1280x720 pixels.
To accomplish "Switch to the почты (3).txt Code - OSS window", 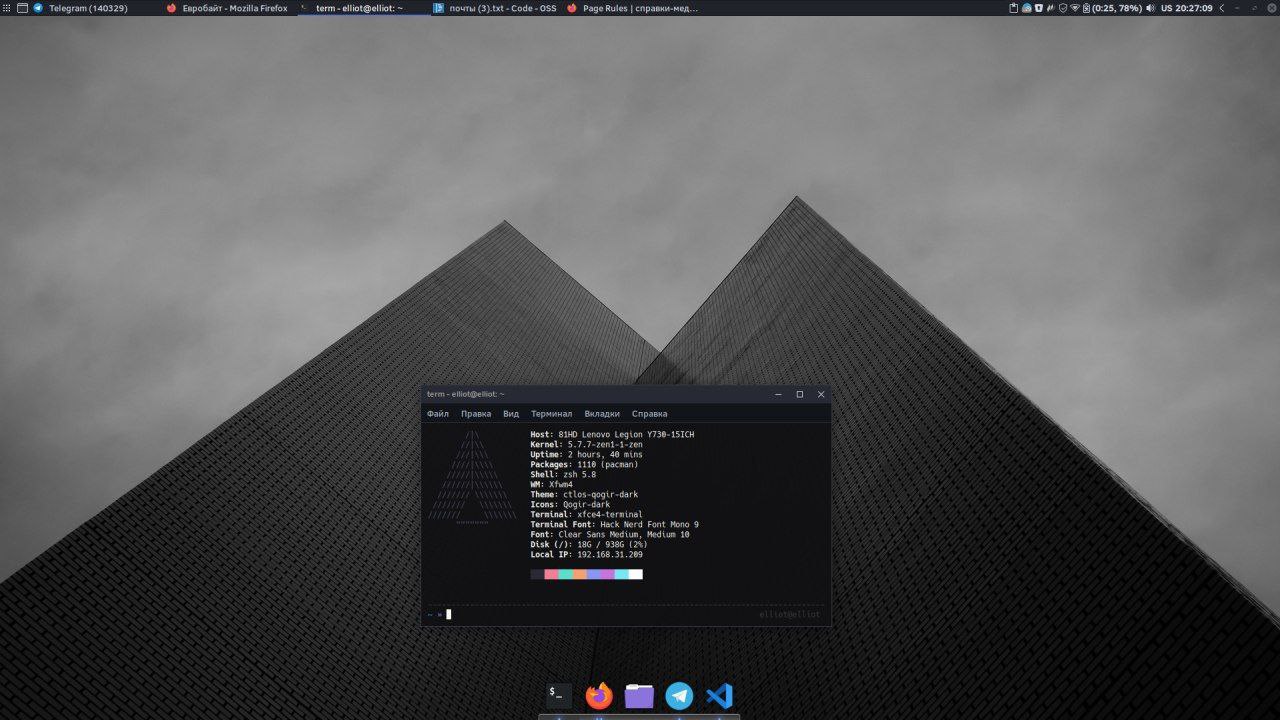I will tap(490, 8).
